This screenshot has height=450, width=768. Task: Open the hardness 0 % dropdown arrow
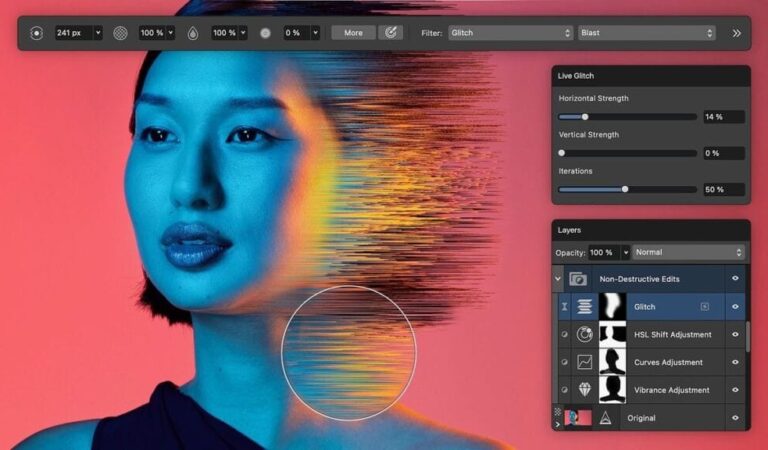tap(315, 33)
